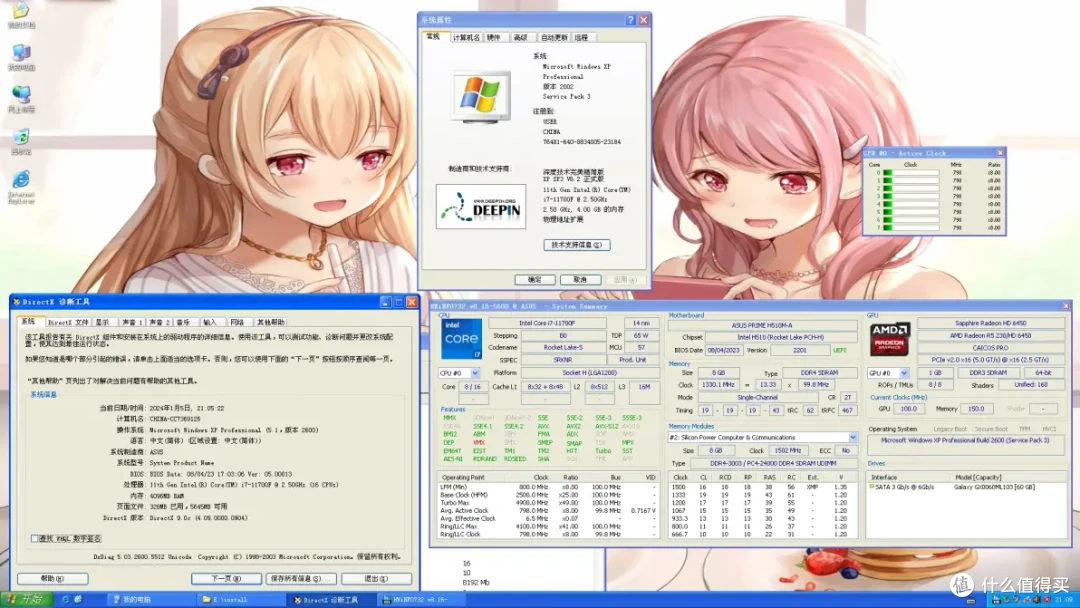Open the DirectX 文件 tab
1080x608 pixels.
pos(68,322)
